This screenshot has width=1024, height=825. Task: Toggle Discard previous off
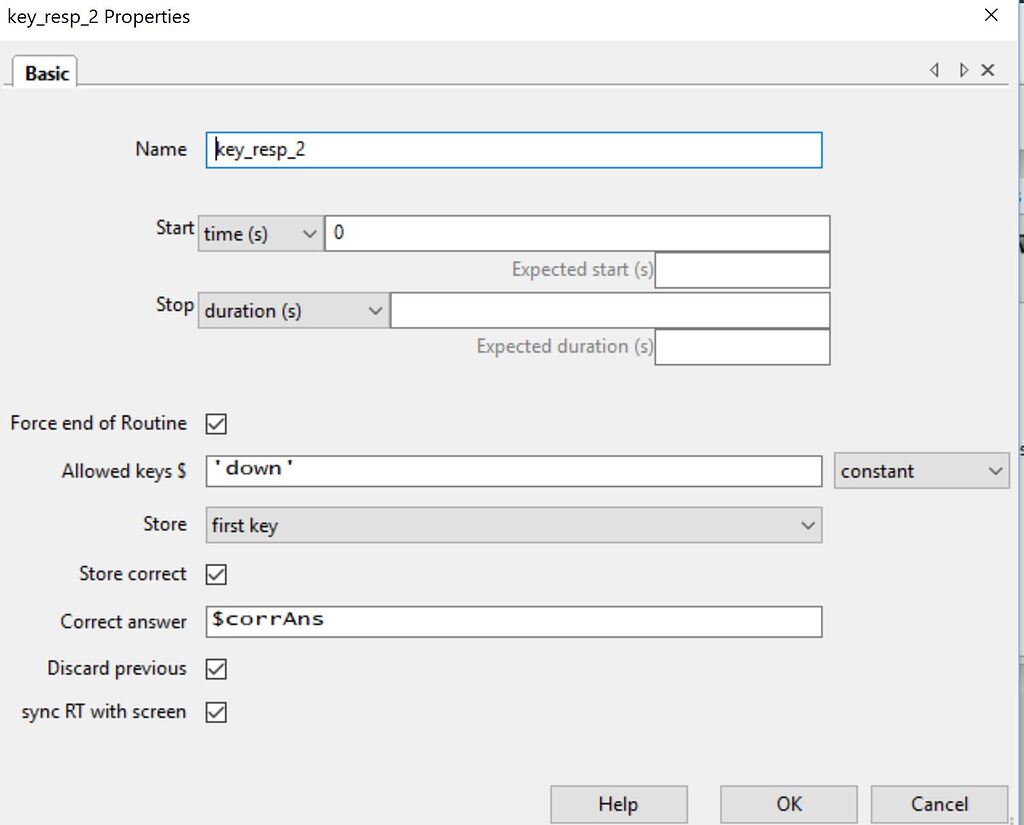tap(216, 668)
